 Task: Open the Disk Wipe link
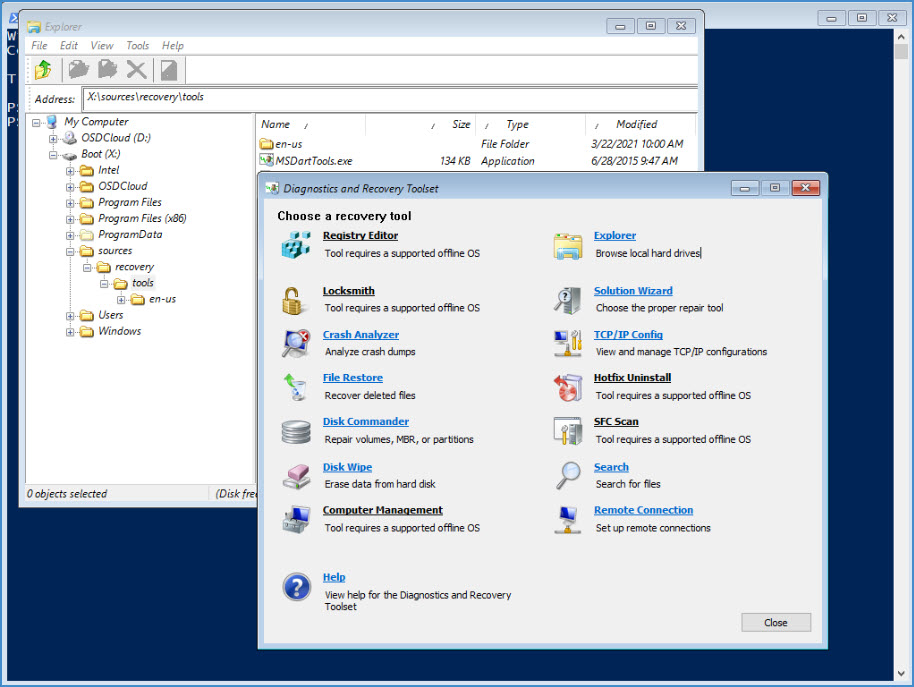click(347, 467)
